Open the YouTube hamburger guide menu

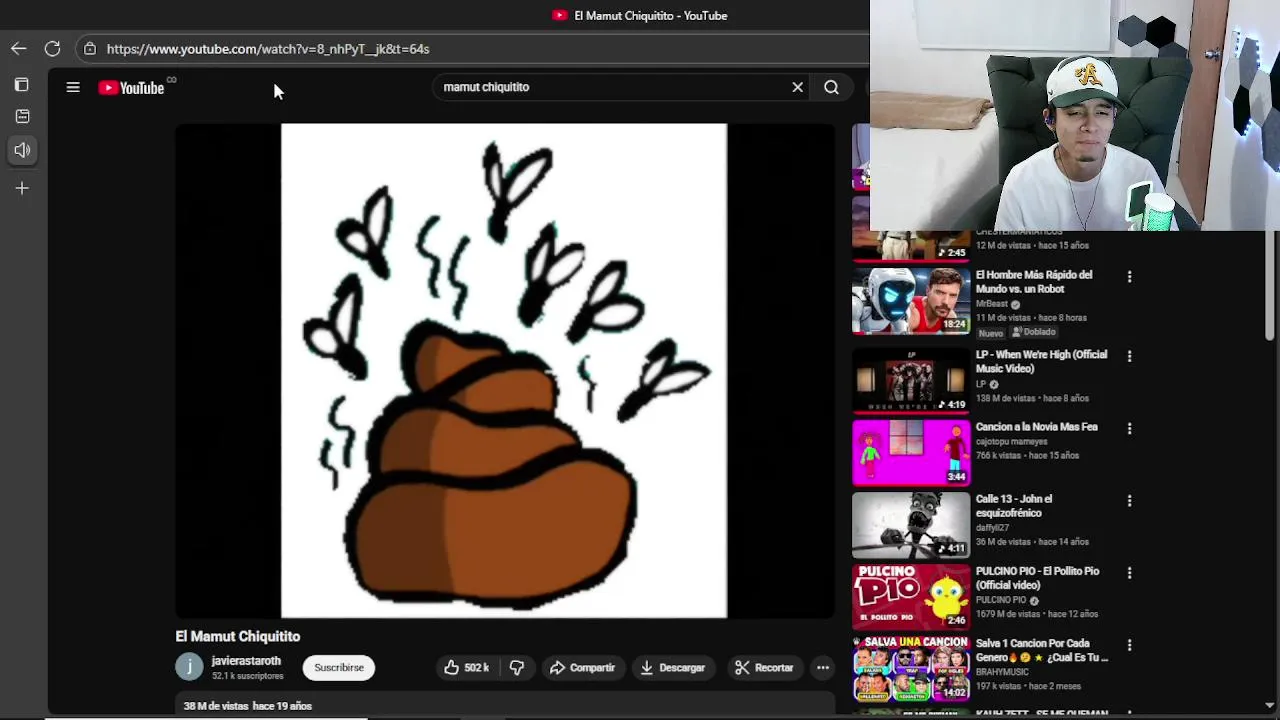73,88
